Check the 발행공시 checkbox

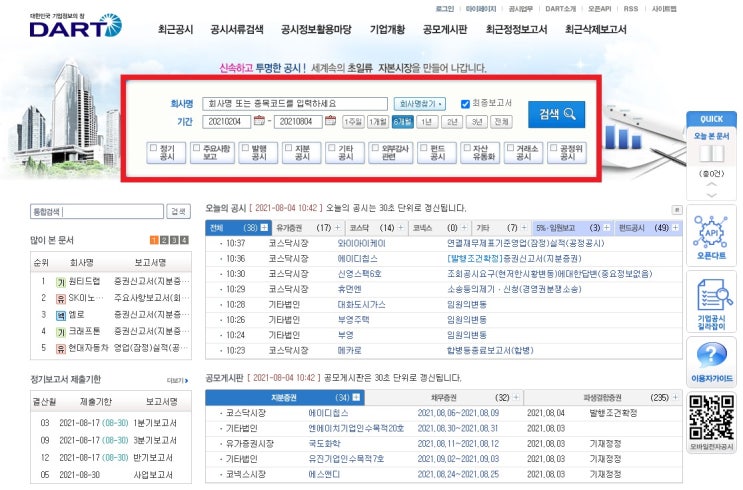(245, 148)
